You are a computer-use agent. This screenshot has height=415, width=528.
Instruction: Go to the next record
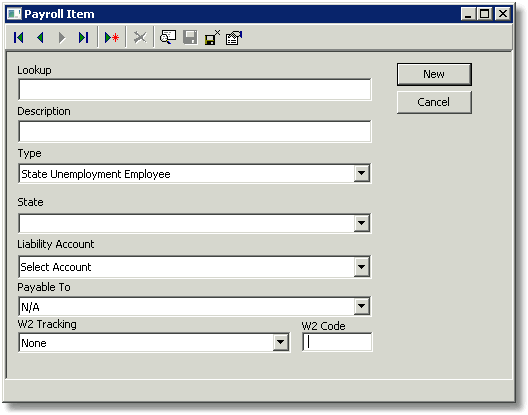point(62,37)
